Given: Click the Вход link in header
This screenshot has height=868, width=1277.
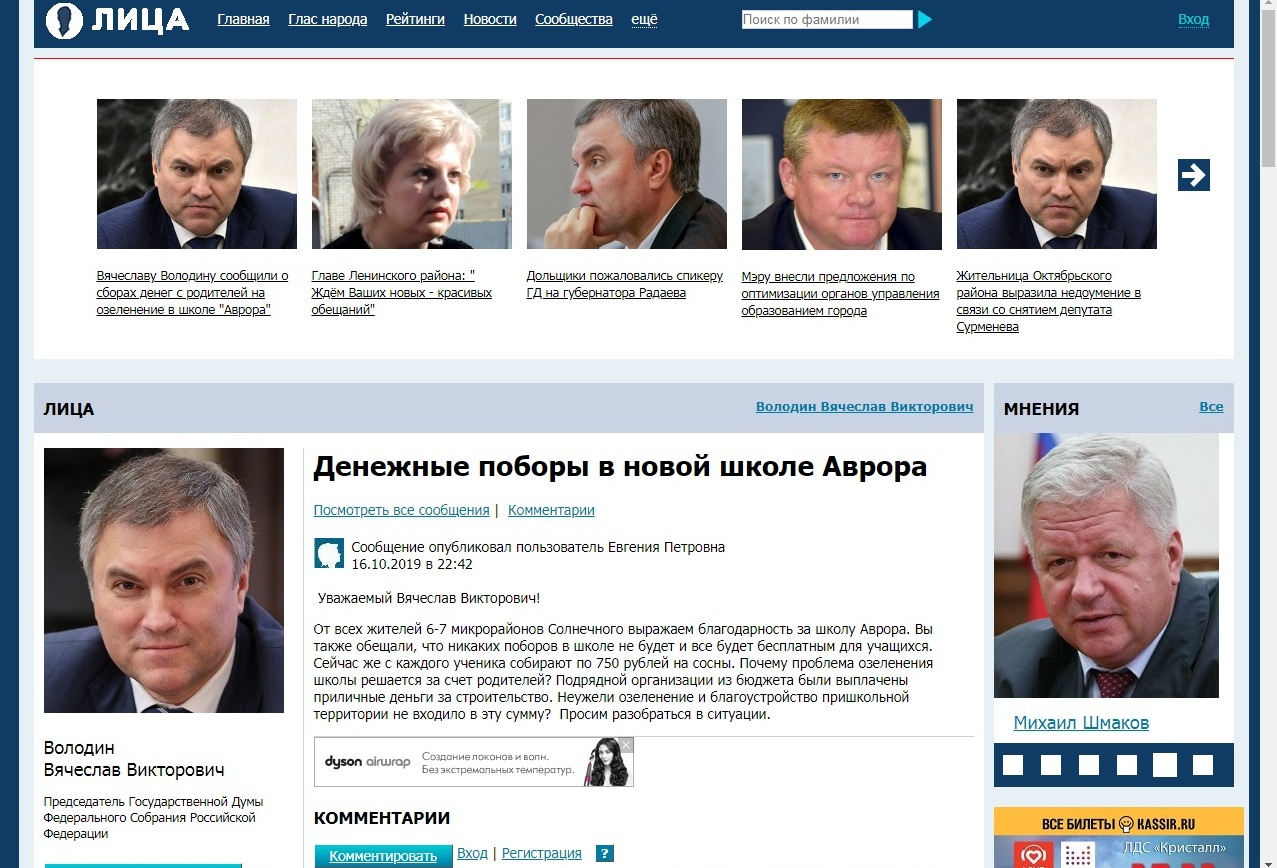Looking at the screenshot, I should pyautogui.click(x=1193, y=19).
